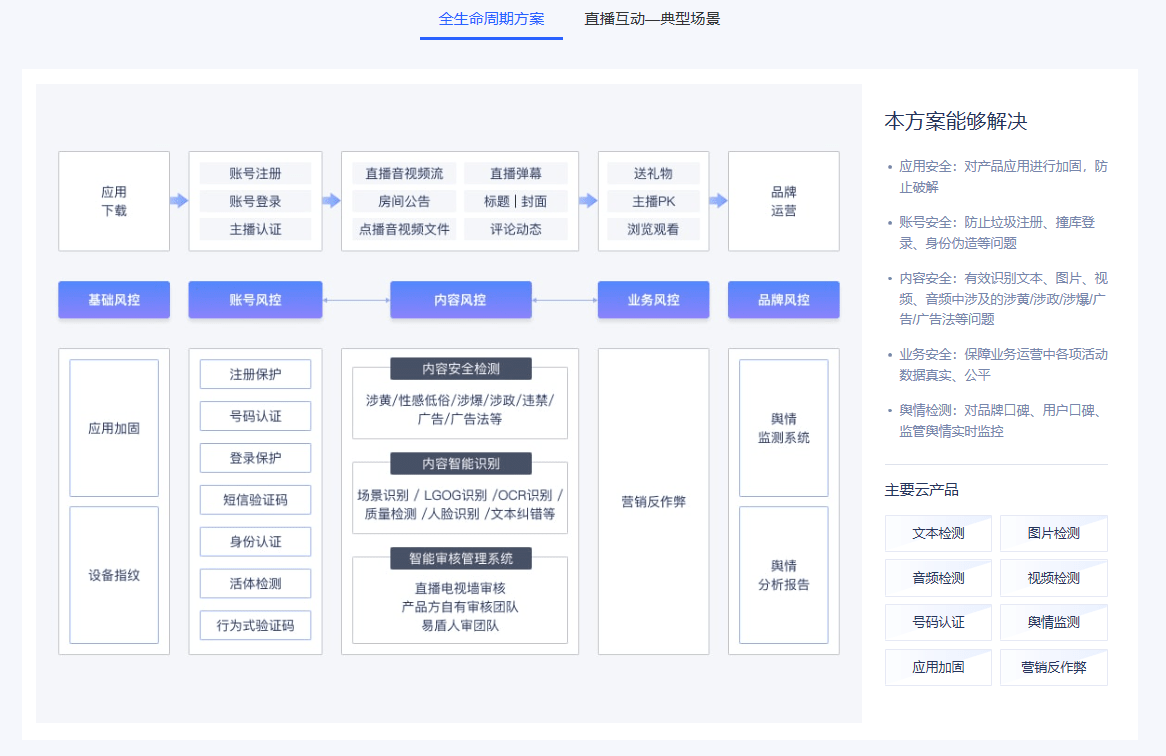Click the 登录保护 box
The height and width of the screenshot is (756, 1166).
pyautogui.click(x=255, y=458)
